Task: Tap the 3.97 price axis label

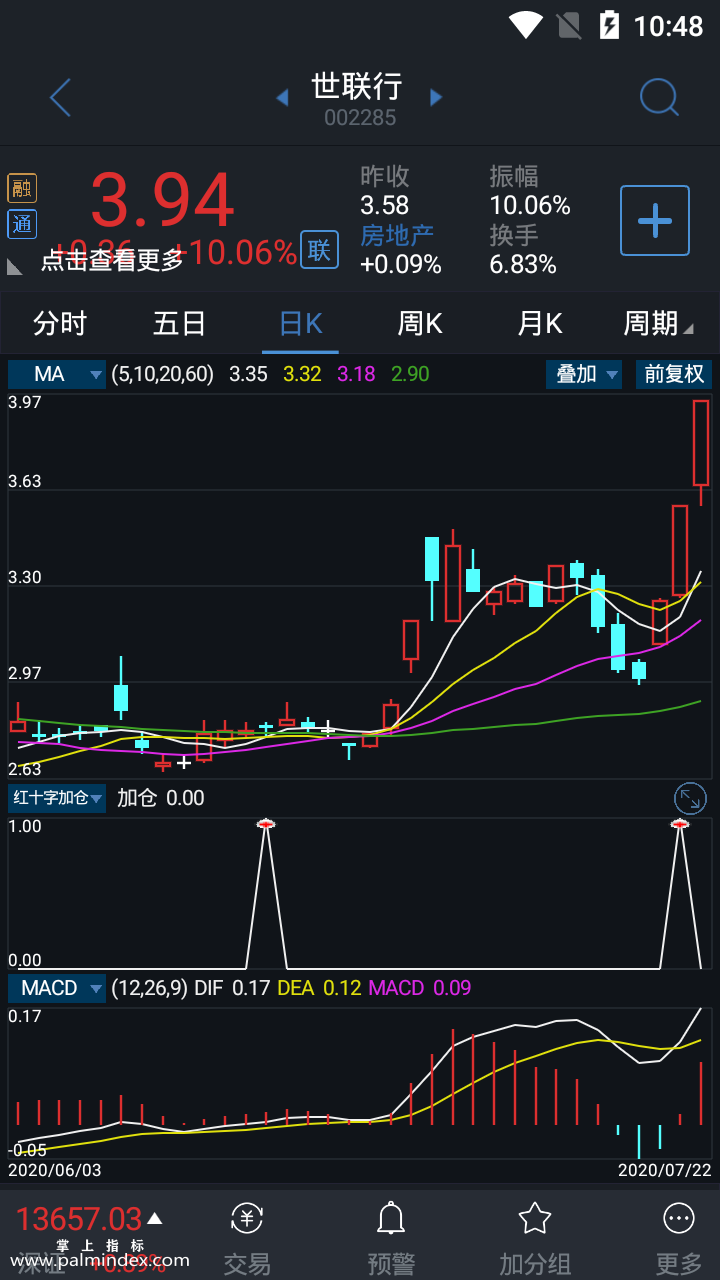Action: (x=25, y=402)
